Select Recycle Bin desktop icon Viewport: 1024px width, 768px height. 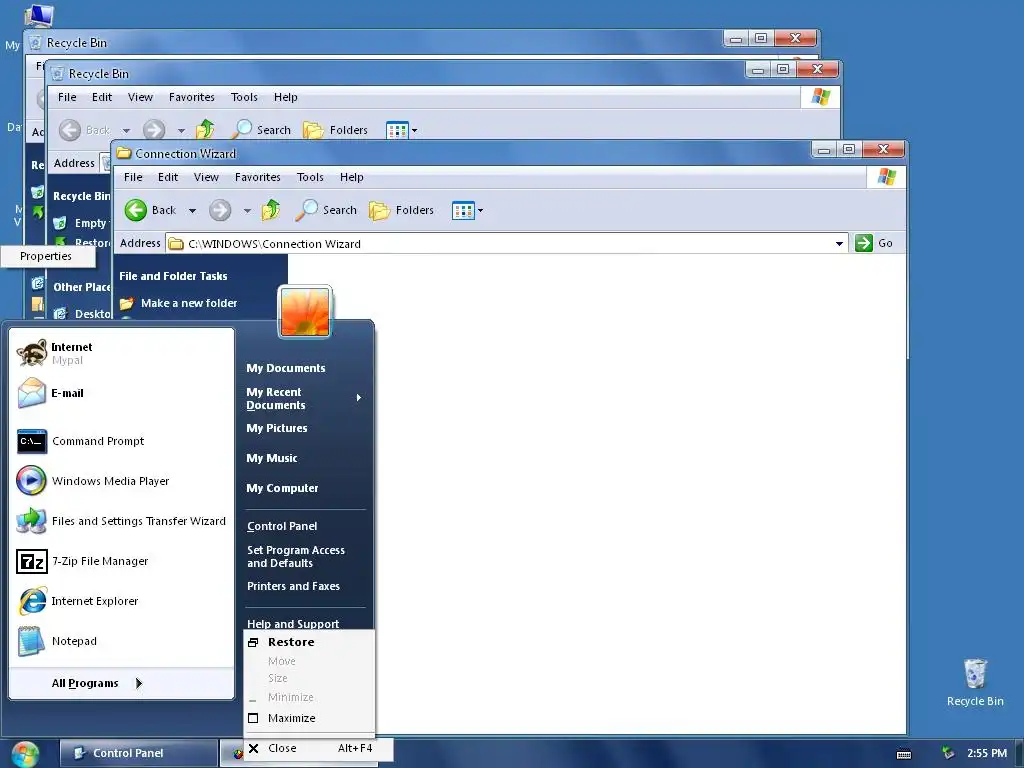click(x=975, y=683)
